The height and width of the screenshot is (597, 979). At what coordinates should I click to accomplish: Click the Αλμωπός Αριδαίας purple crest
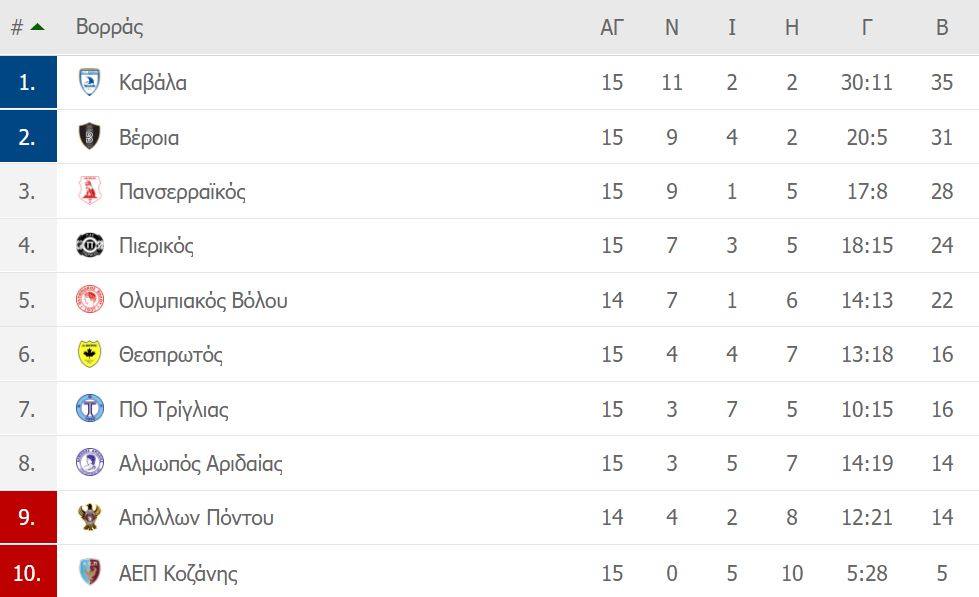pyautogui.click(x=89, y=463)
